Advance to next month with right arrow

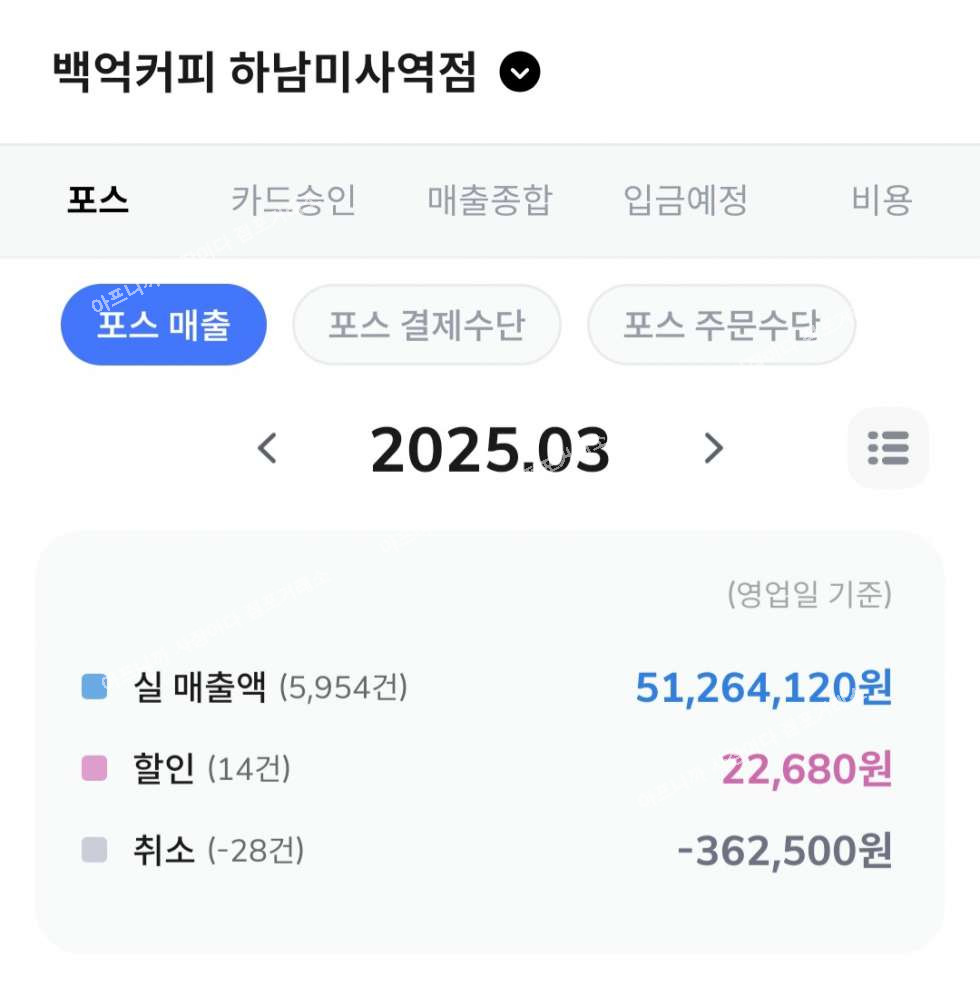(x=712, y=449)
